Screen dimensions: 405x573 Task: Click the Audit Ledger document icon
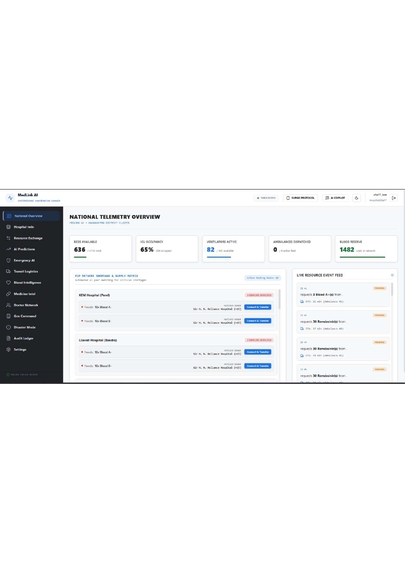(x=8, y=338)
